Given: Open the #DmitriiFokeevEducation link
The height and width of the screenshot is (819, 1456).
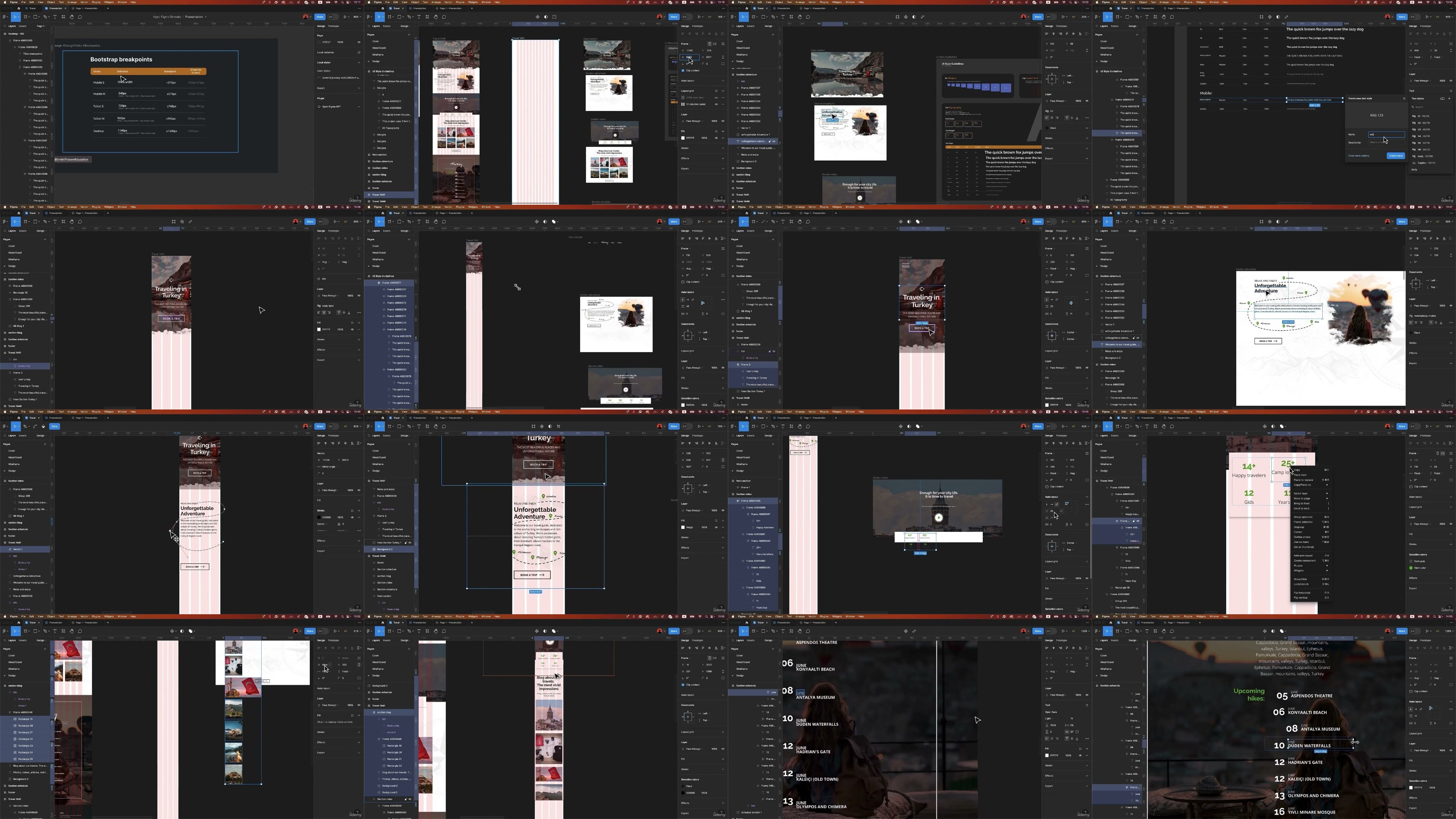Looking at the screenshot, I should point(72,159).
